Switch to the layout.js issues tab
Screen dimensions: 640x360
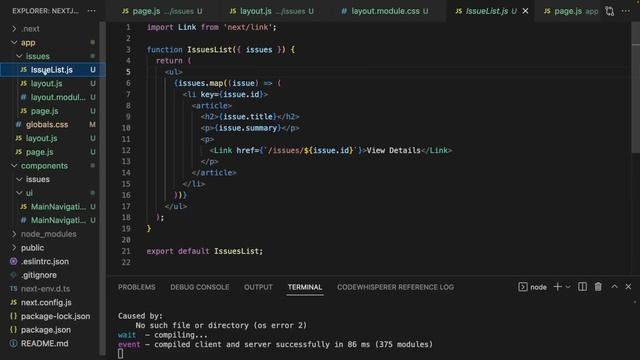click(x=271, y=11)
